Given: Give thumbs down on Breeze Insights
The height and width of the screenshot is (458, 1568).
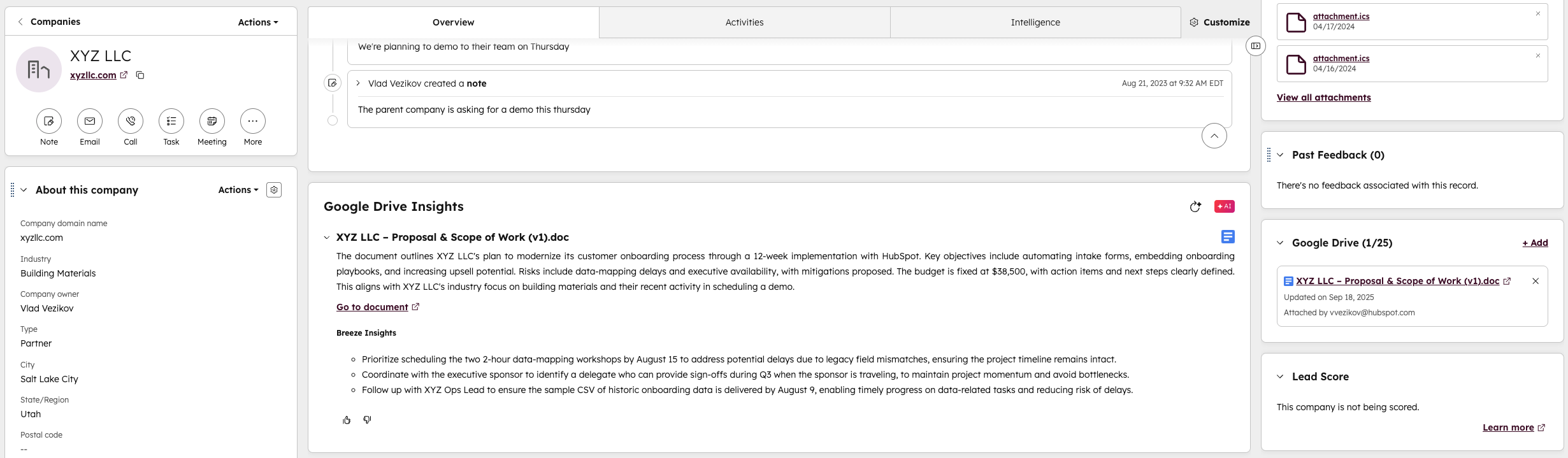Looking at the screenshot, I should coord(367,420).
